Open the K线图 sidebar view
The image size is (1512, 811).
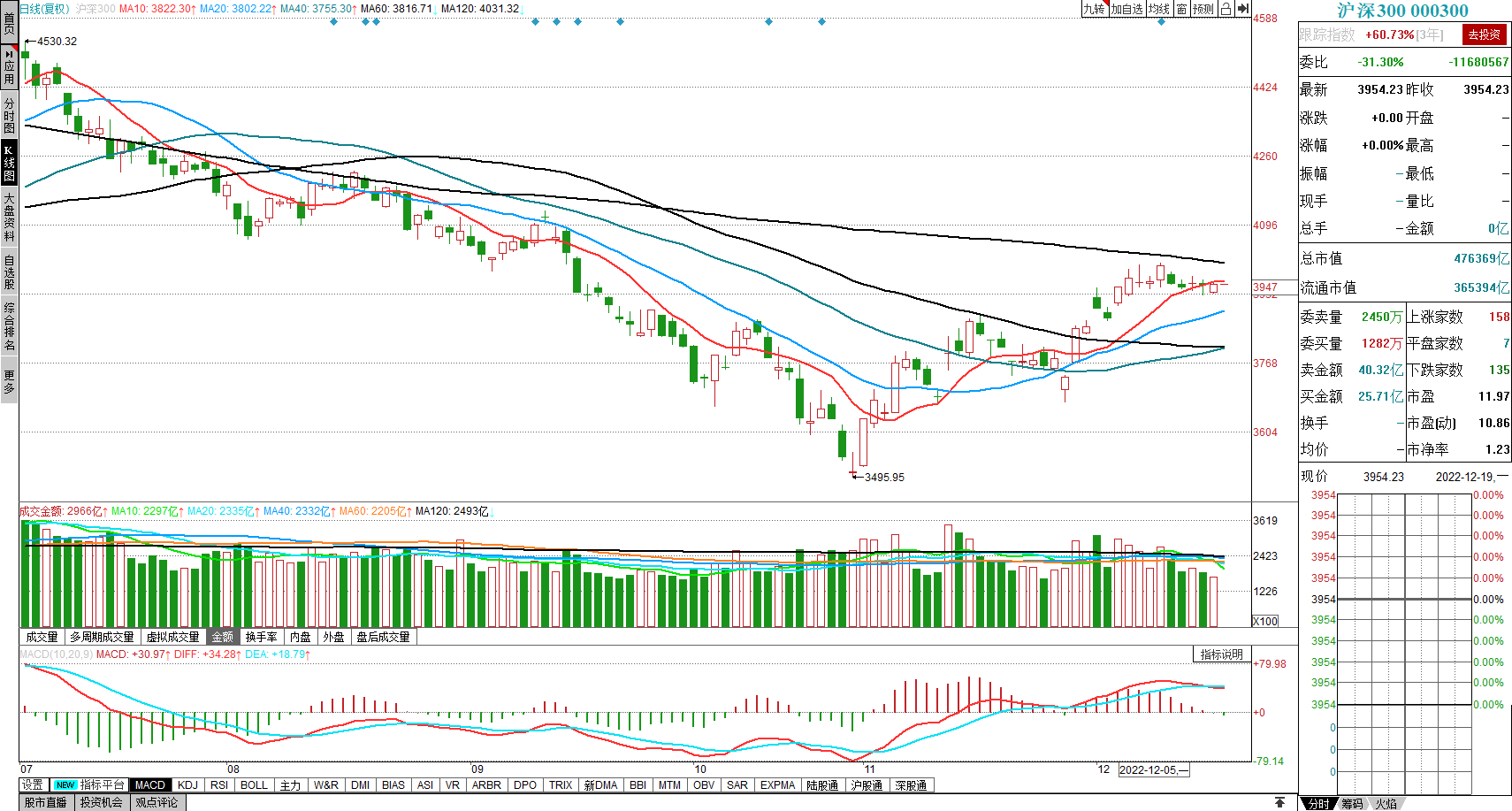tap(9, 163)
